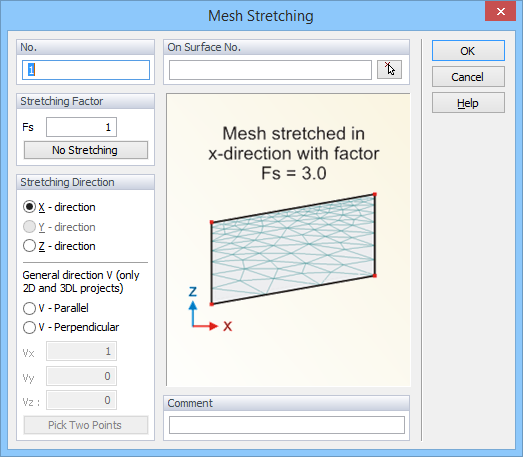Click the On Surface No. text field
The height and width of the screenshot is (457, 523).
point(270,70)
